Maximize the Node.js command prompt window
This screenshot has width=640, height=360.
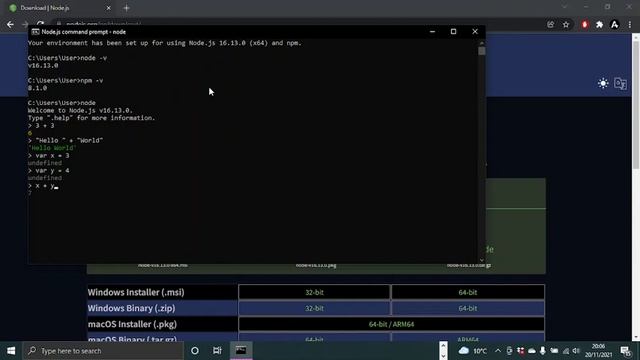click(x=453, y=31)
